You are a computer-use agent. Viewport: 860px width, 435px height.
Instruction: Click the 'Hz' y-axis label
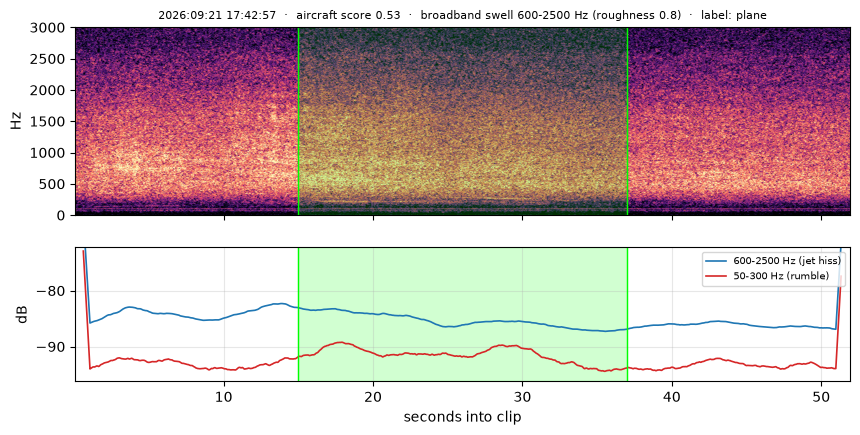(x=16, y=121)
